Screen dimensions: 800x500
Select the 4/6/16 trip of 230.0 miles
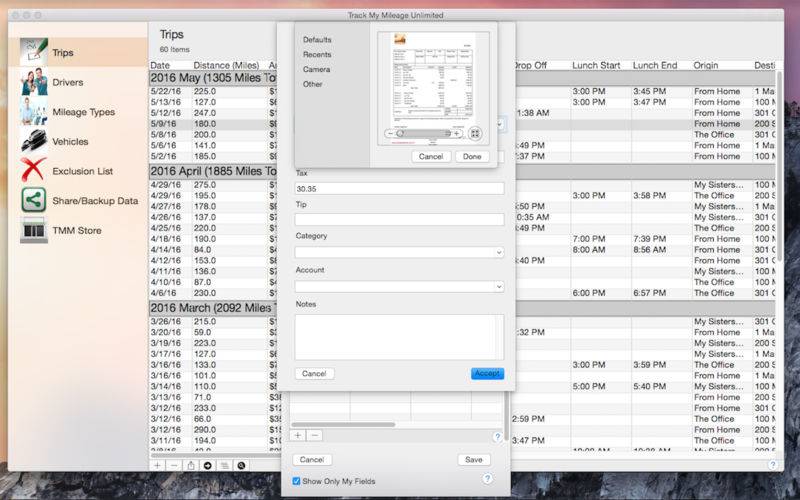[462, 293]
